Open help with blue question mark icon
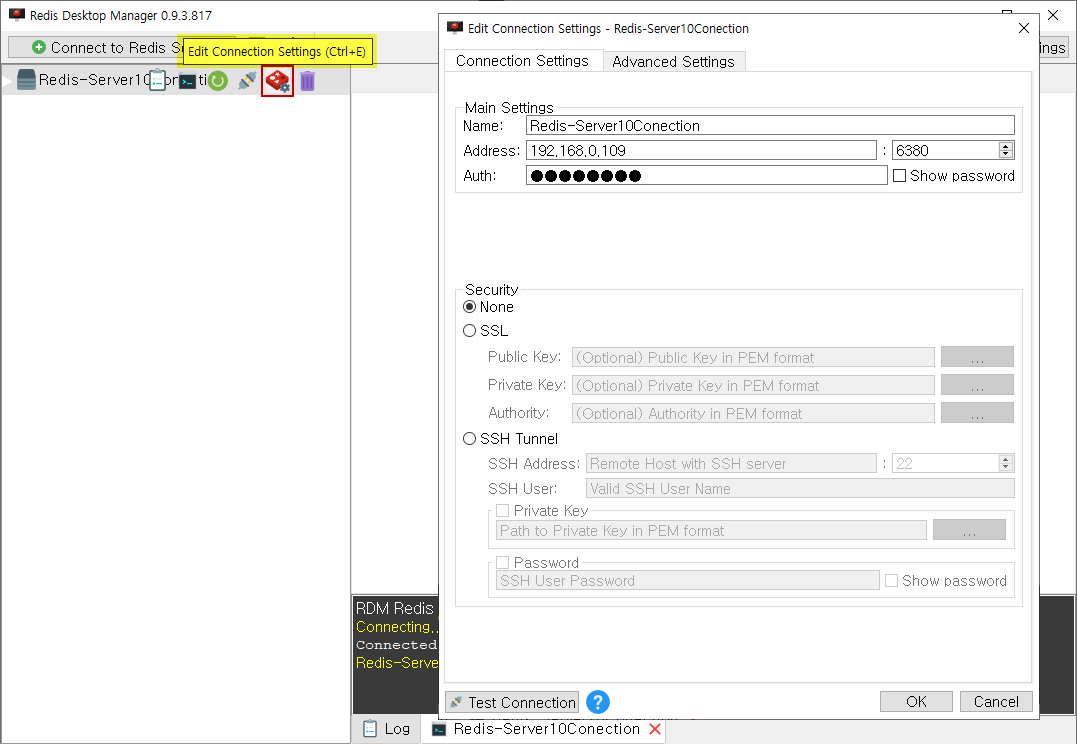This screenshot has height=744, width=1077. coord(598,702)
